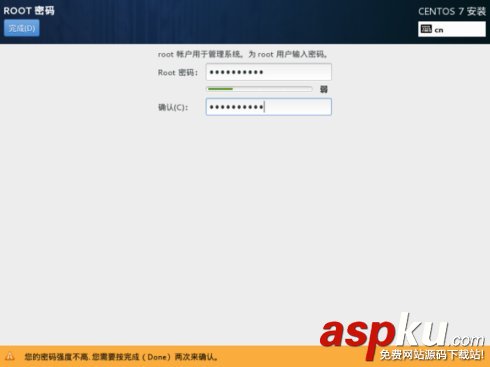Screen dimensions: 490x367
Task: Click the keyboard icon beside cn
Action: [x=426, y=29]
